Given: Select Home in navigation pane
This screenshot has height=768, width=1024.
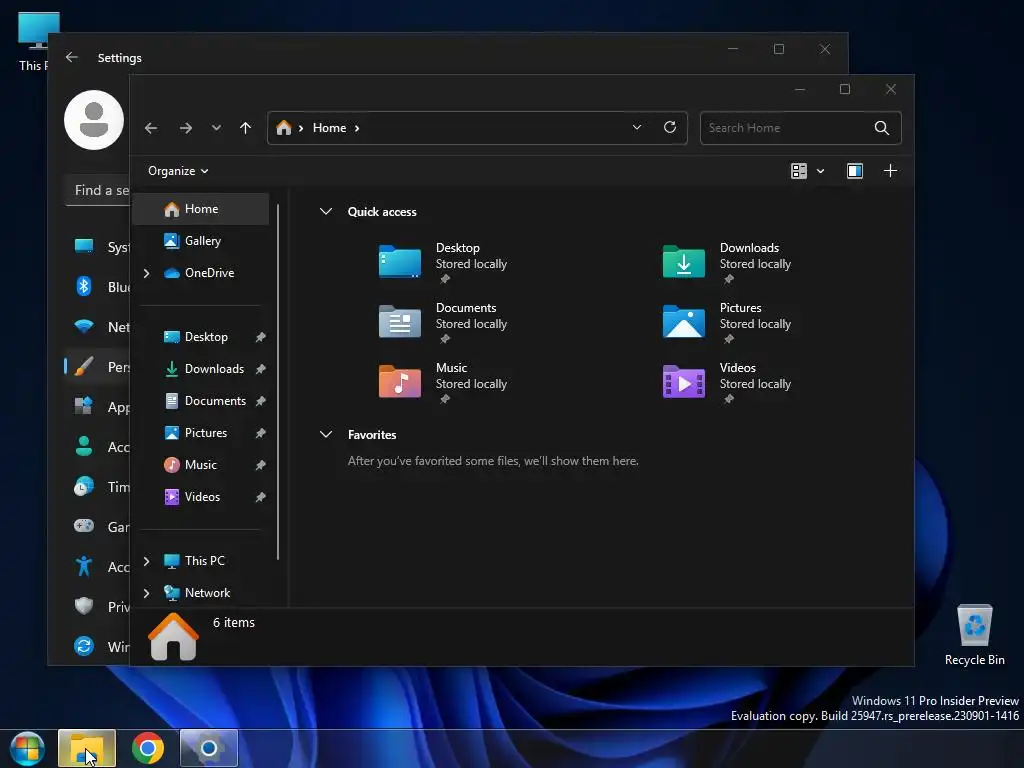Looking at the screenshot, I should [x=201, y=209].
